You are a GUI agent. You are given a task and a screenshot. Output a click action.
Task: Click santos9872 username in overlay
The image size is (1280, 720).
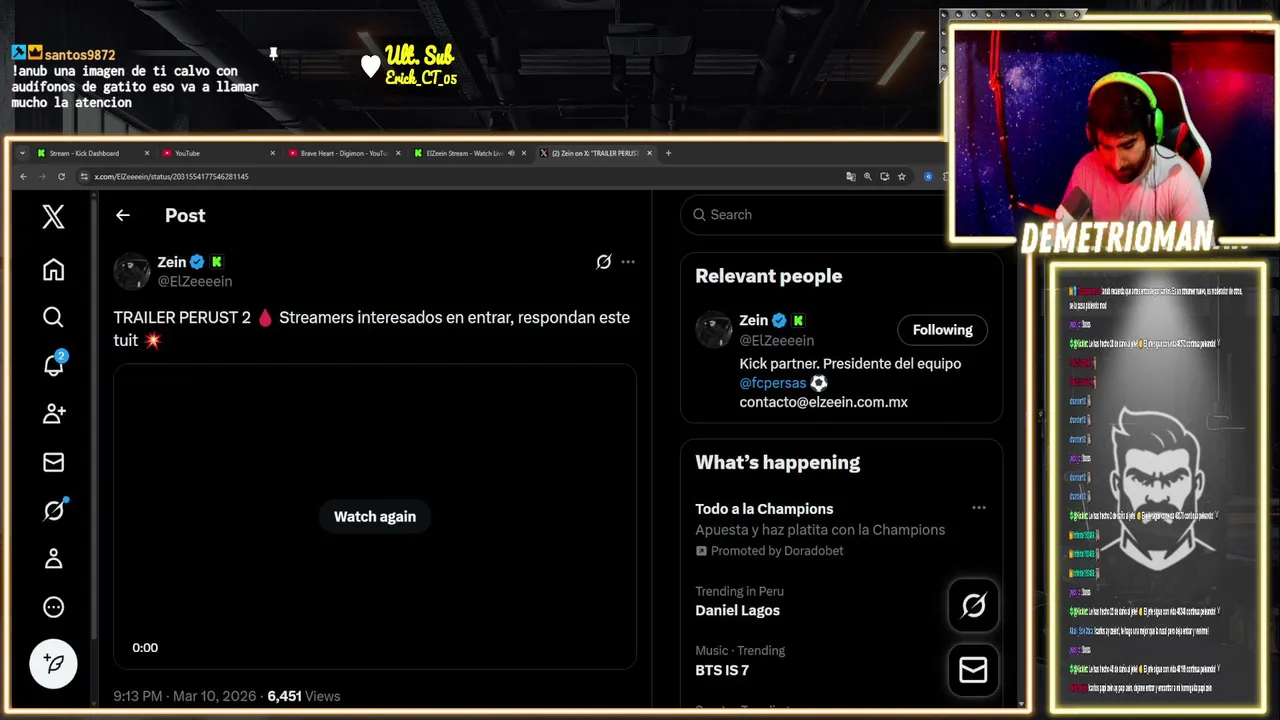tap(80, 55)
